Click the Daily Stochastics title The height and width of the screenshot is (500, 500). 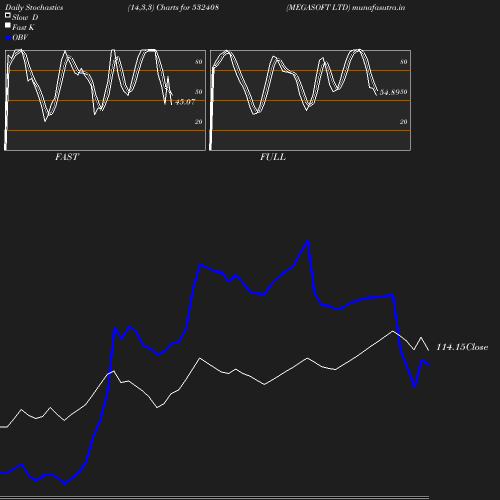[x=34, y=7]
